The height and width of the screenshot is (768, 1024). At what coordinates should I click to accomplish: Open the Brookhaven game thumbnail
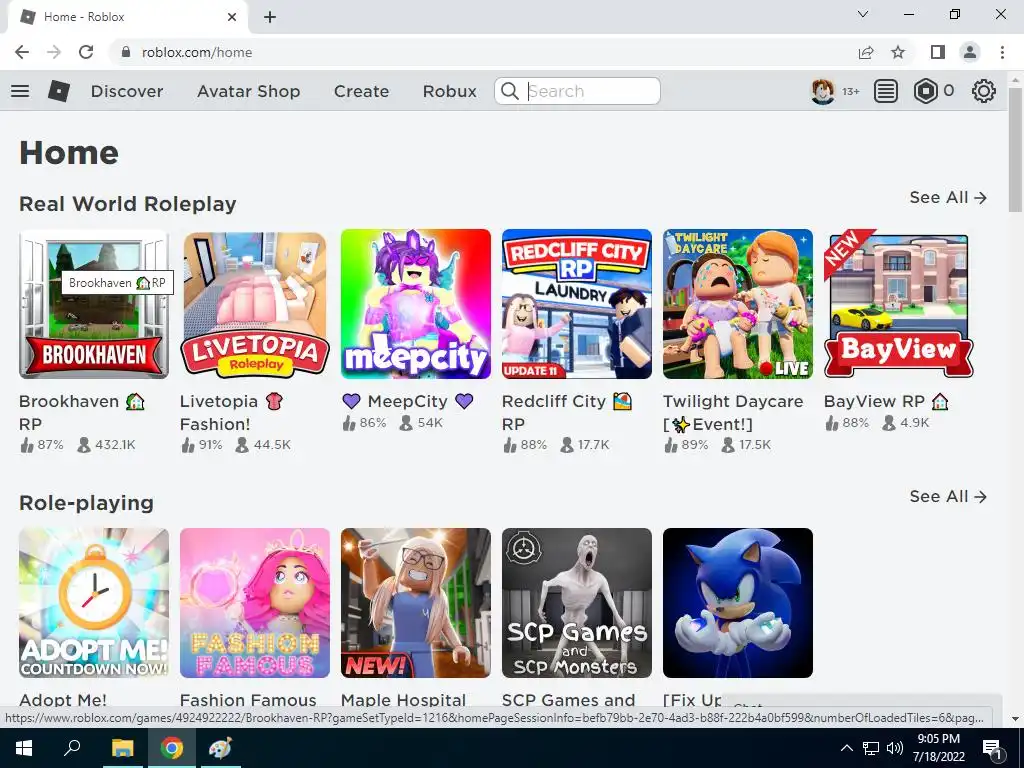tap(94, 304)
